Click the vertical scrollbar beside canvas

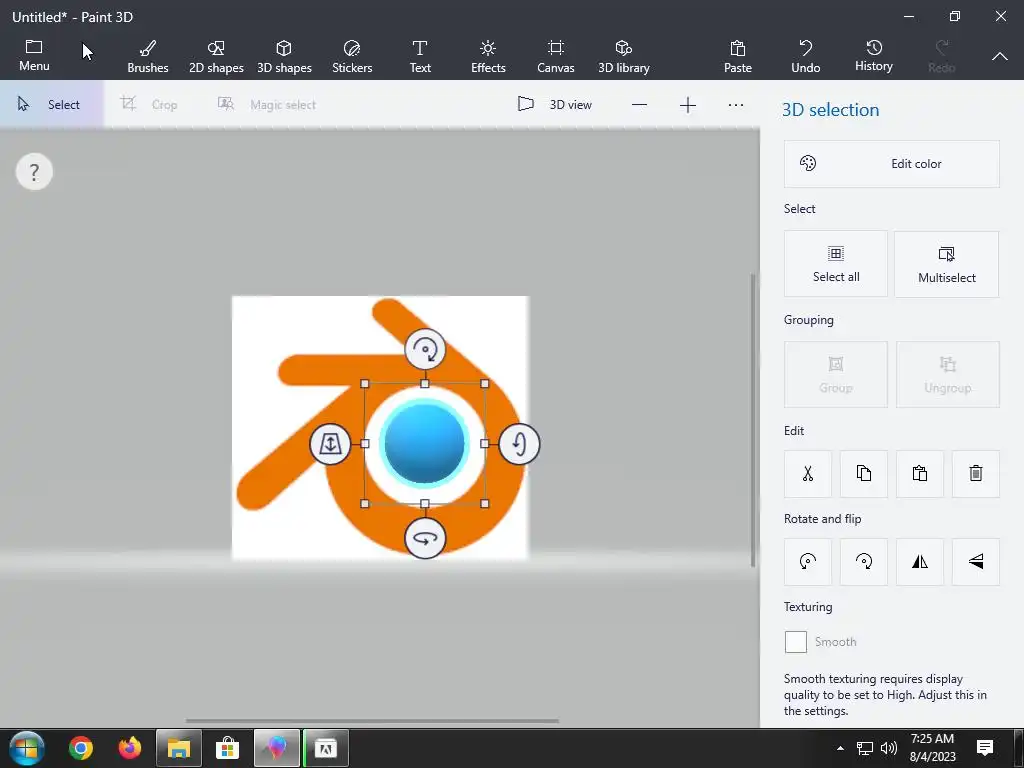tap(753, 421)
